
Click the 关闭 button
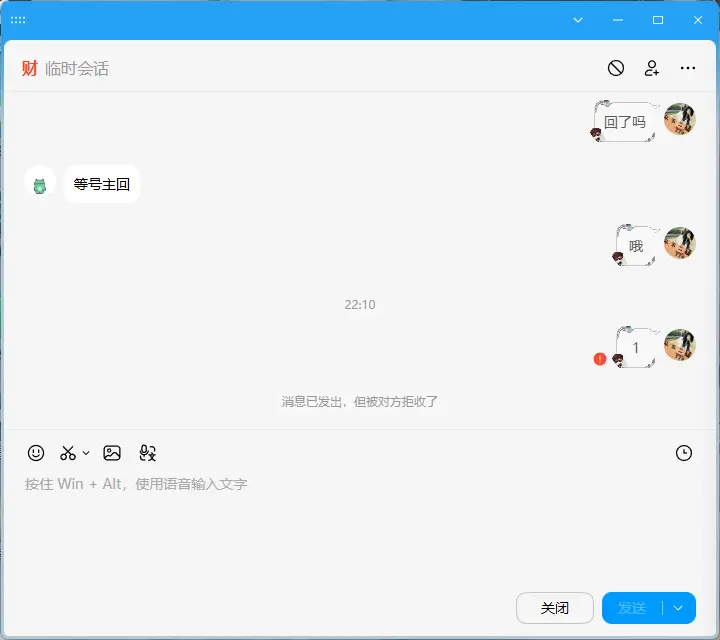[555, 608]
